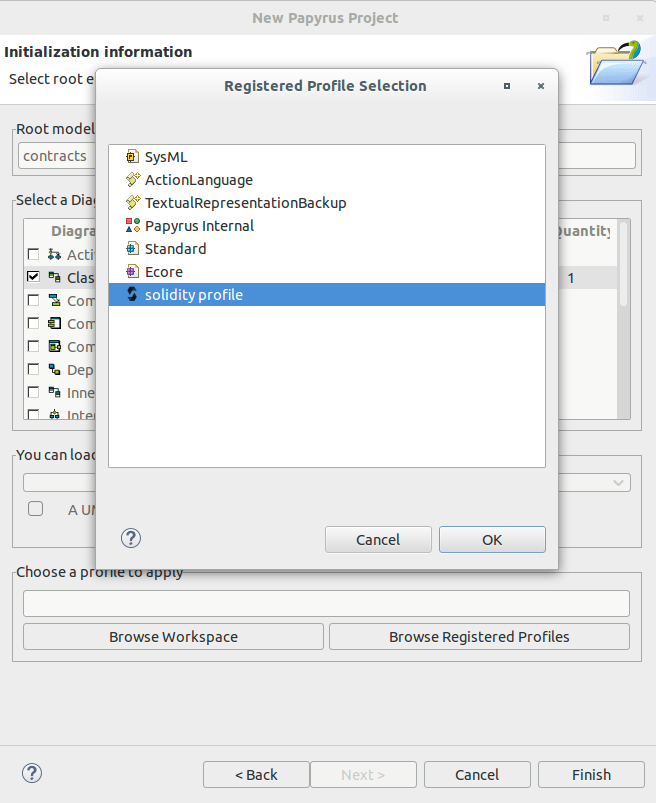The width and height of the screenshot is (656, 803).
Task: Select ActionLanguage in the profile list
Action: point(327,180)
